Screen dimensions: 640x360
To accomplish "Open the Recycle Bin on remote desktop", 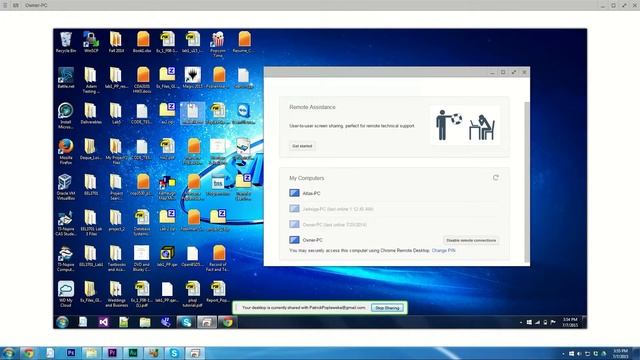I will pyautogui.click(x=66, y=42).
